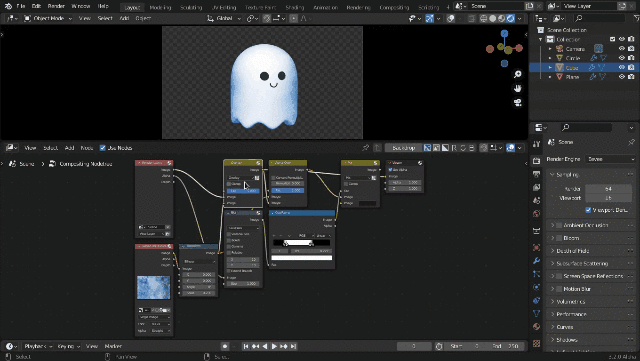Toggle the camera view icon in viewport
Viewport: 640px width, 361px height.
click(x=518, y=102)
